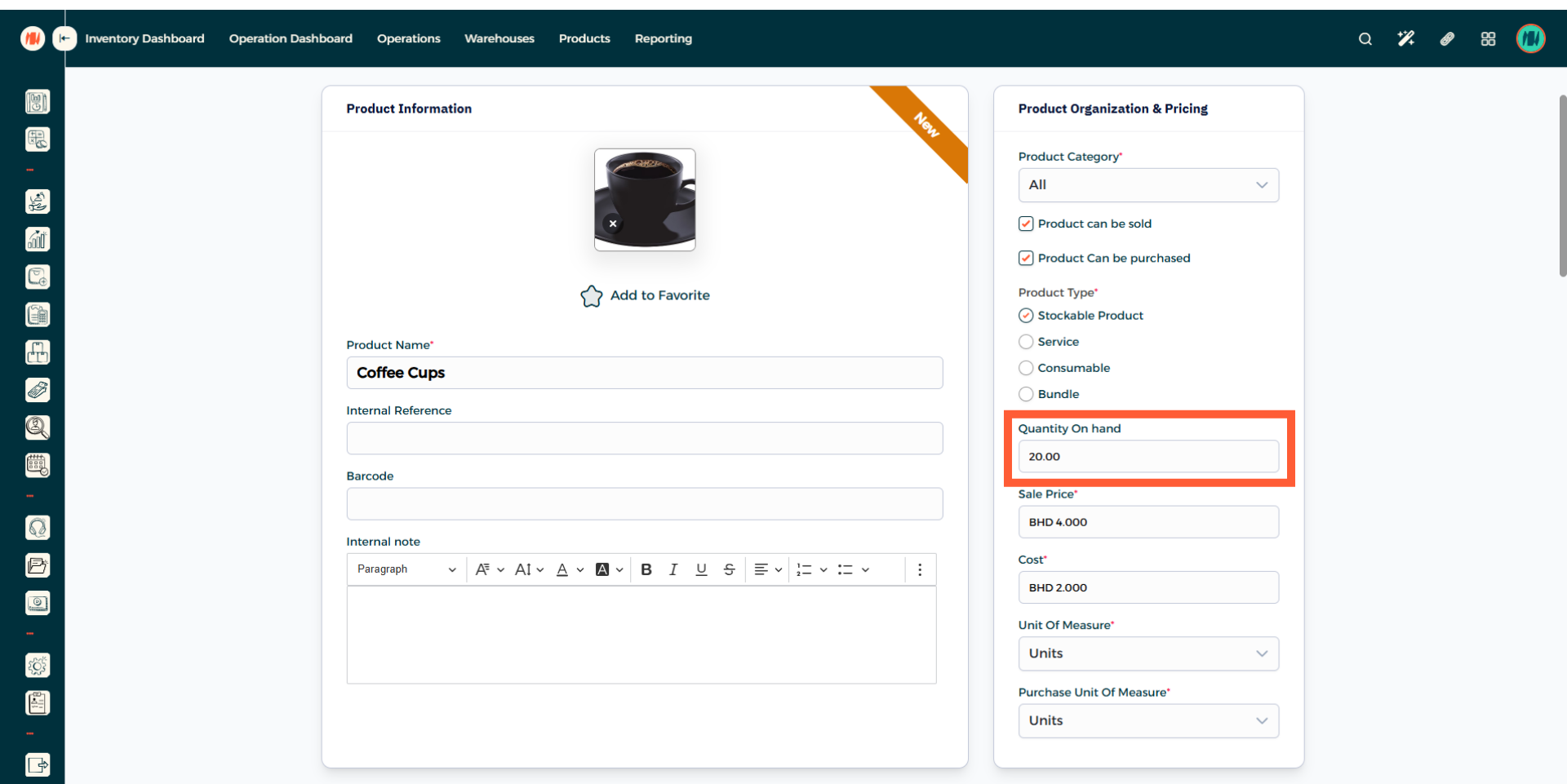1567x784 pixels.
Task: Collapse the sidebar with arrow icon
Action: point(64,38)
